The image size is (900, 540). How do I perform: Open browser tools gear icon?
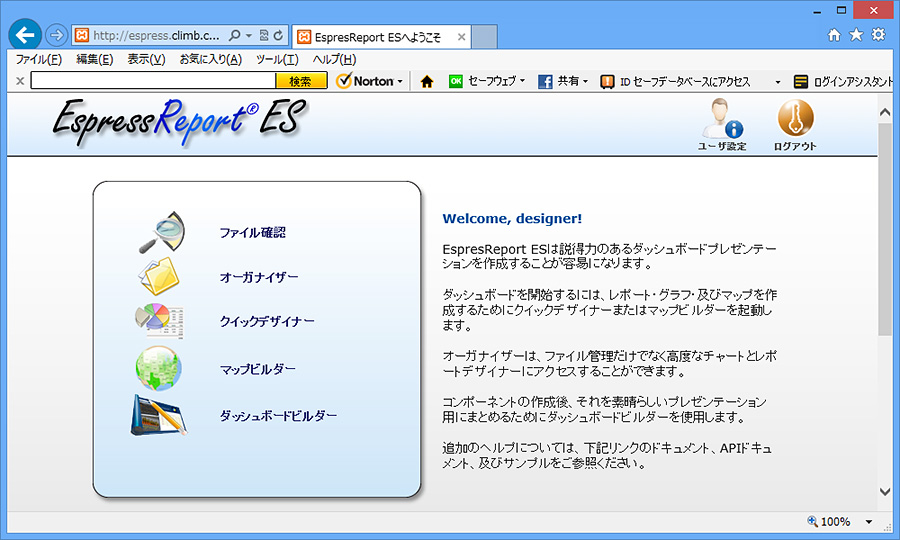click(x=878, y=34)
